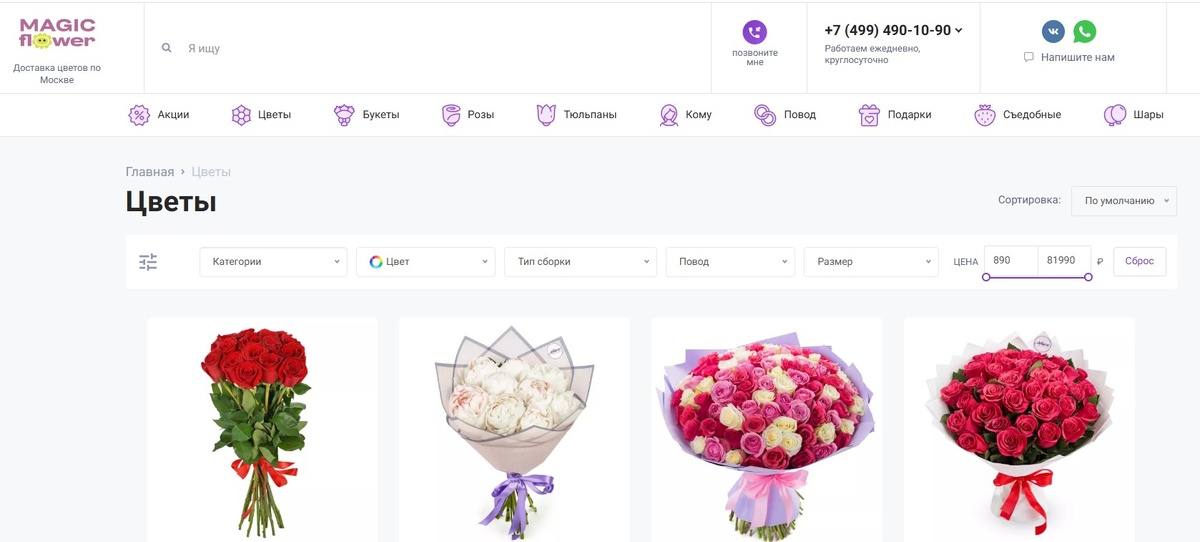Open the Цвет filter dropdown
Image resolution: width=1200 pixels, height=542 pixels.
pos(426,262)
